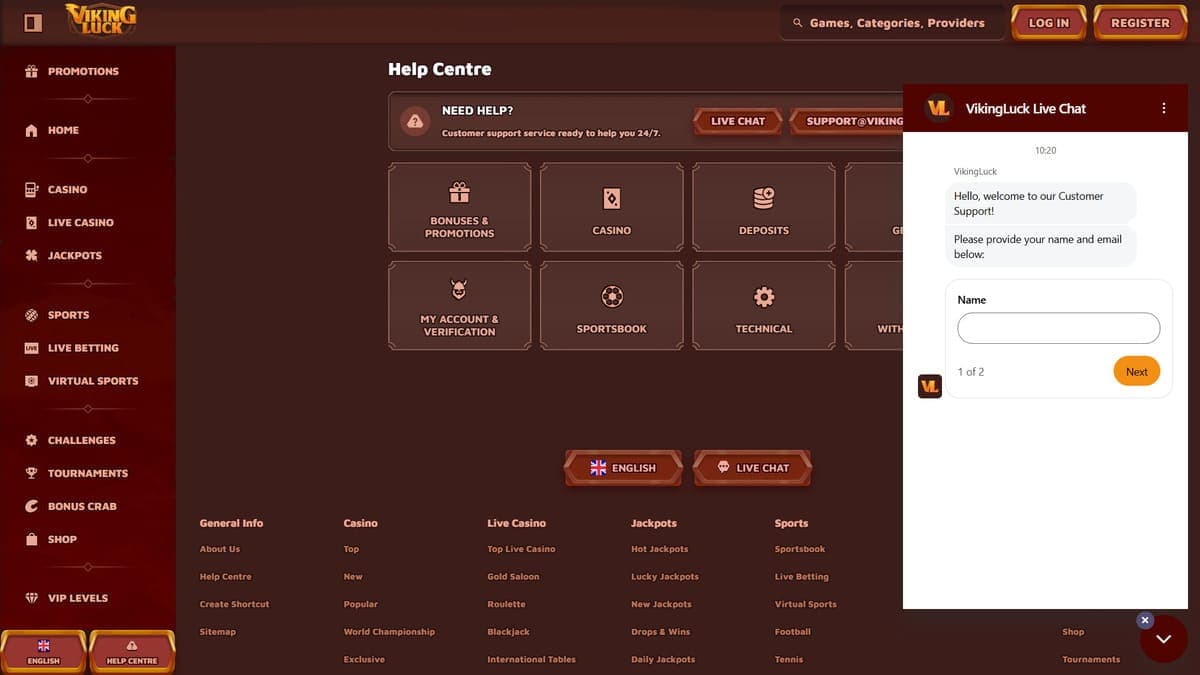The image size is (1200, 675).
Task: Click the Bonus Crab sidebar icon
Action: pos(31,506)
